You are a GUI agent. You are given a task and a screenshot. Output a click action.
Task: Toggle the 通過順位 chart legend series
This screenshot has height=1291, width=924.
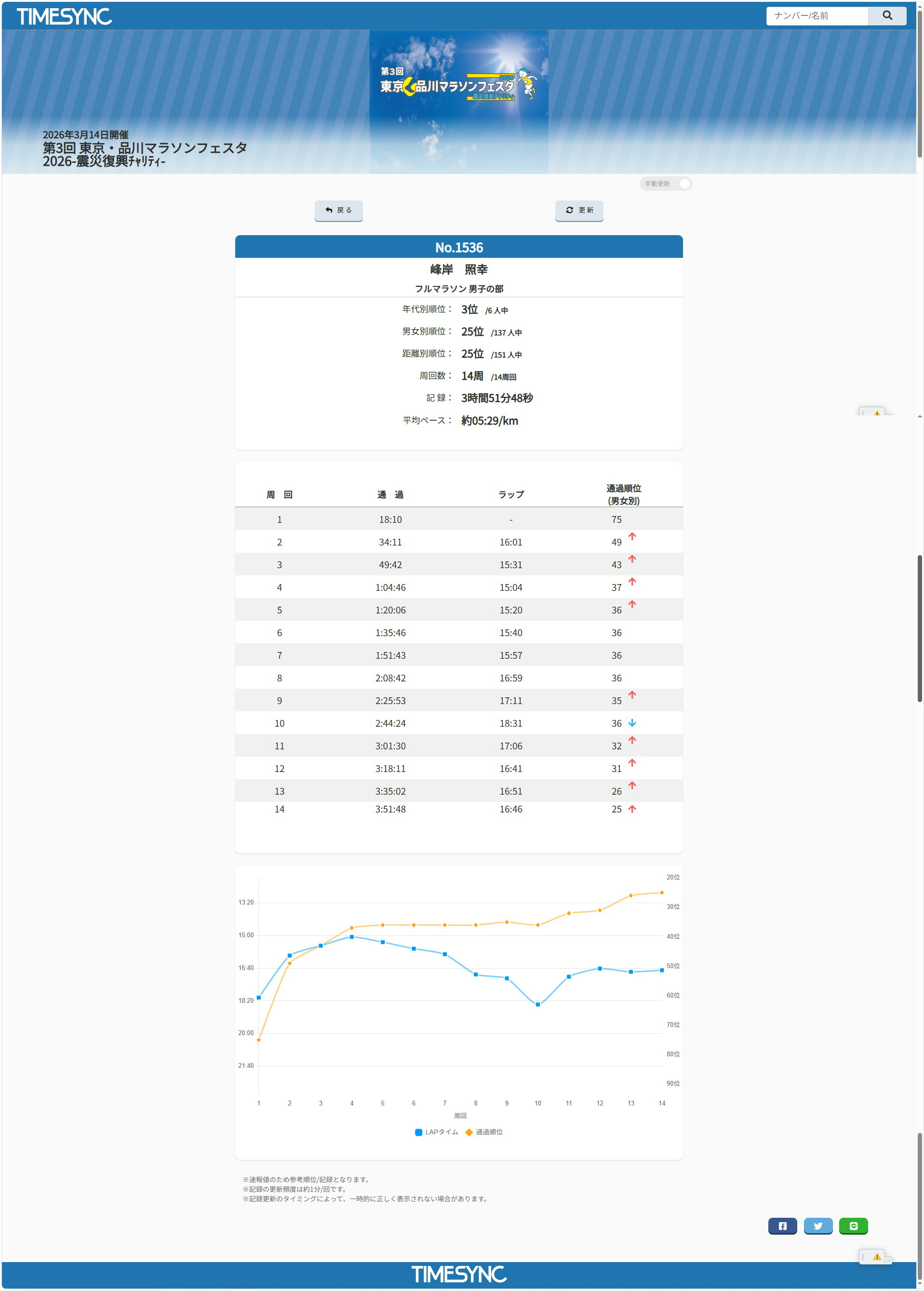tap(483, 1132)
